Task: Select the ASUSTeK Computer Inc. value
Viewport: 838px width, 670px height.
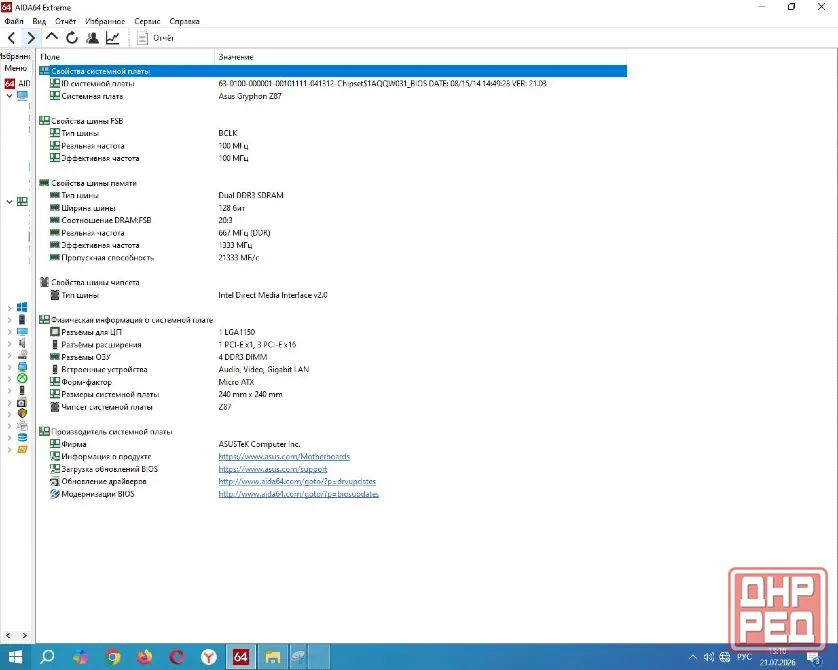Action: pos(259,444)
